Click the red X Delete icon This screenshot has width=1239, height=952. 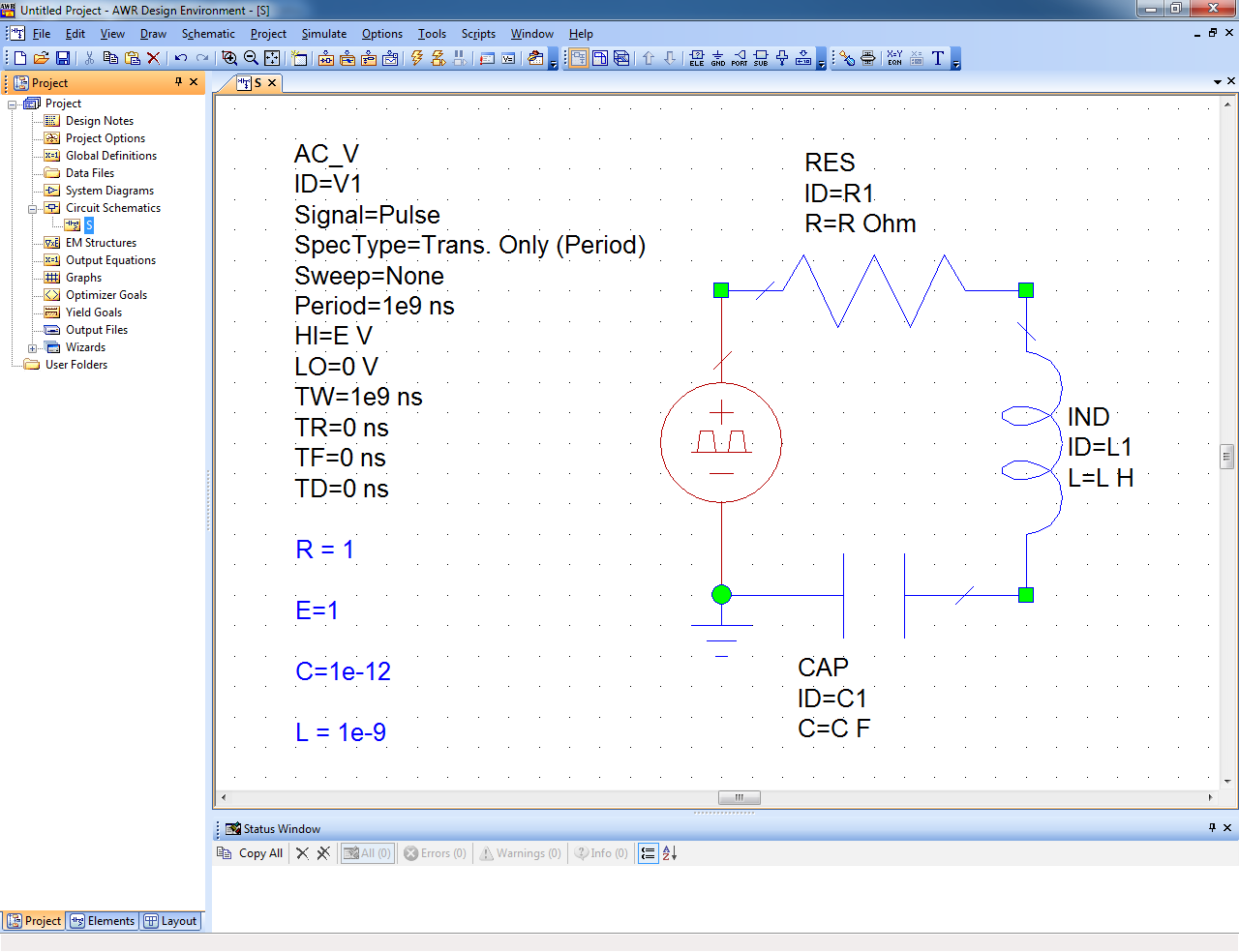pyautogui.click(x=153, y=58)
